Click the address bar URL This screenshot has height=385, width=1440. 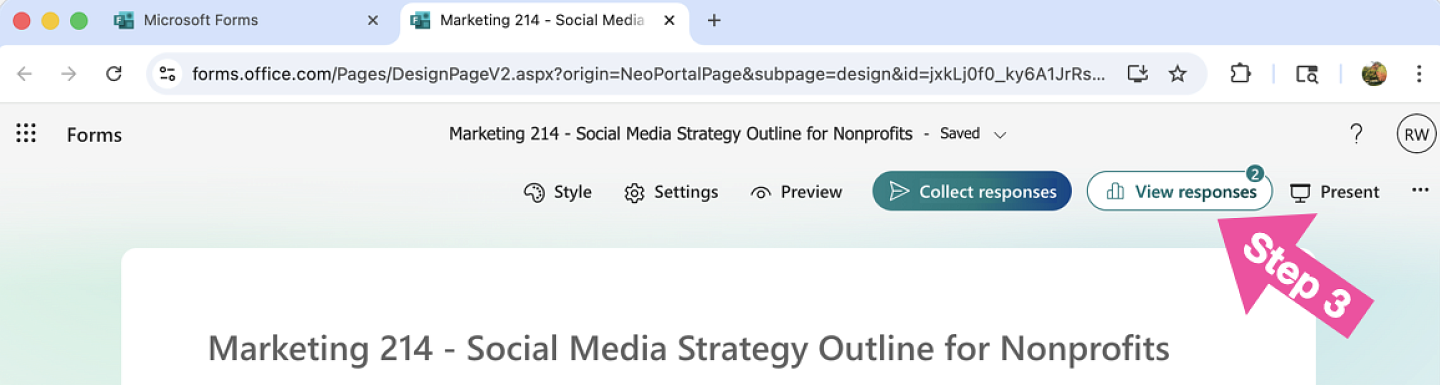[x=649, y=74]
